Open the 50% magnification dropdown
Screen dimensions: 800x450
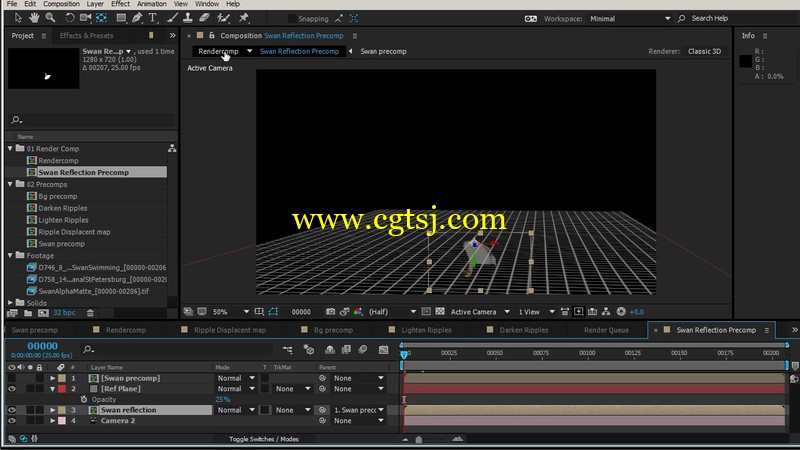coord(231,311)
